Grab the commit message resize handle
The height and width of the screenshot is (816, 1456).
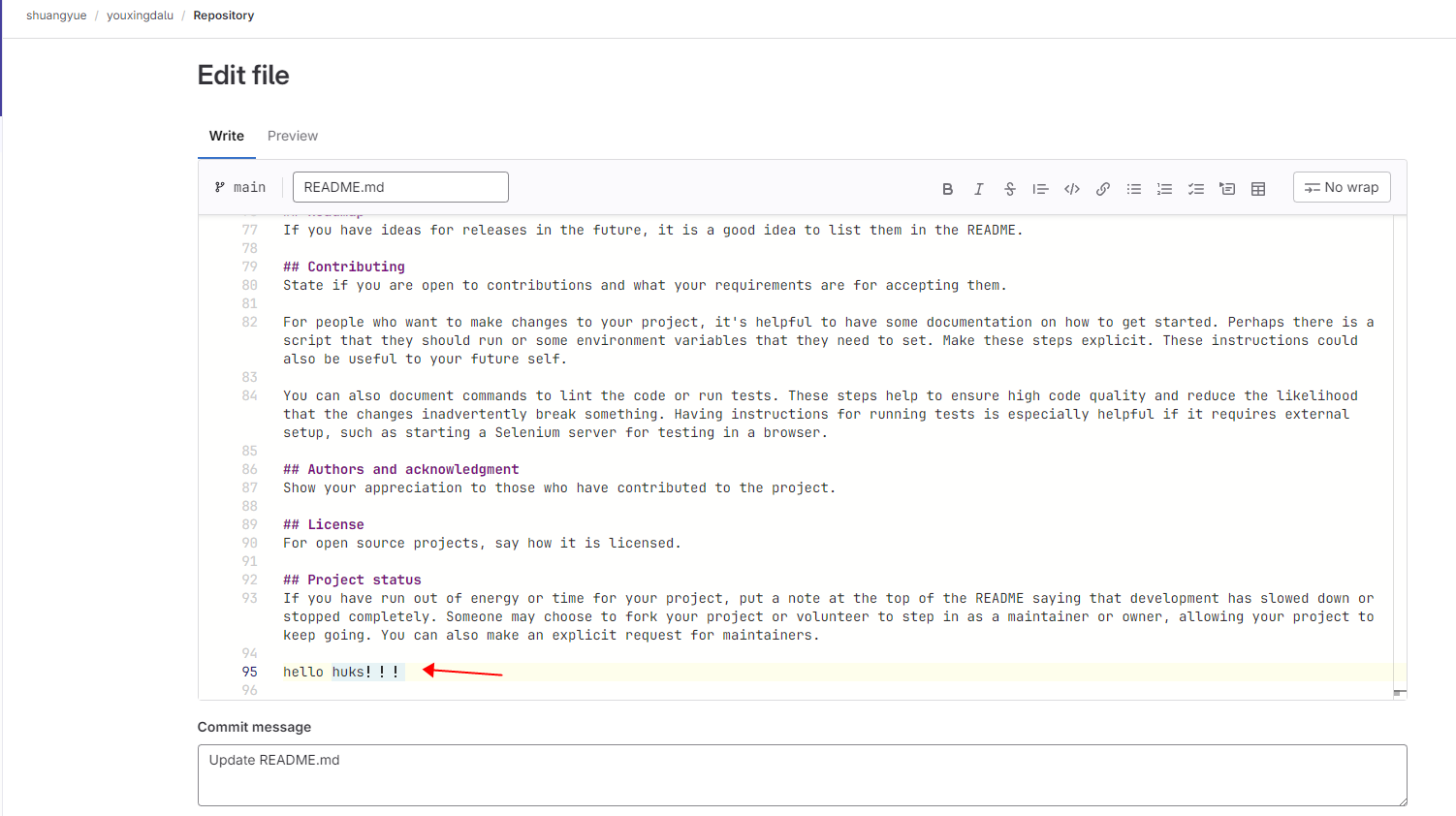[x=1402, y=800]
